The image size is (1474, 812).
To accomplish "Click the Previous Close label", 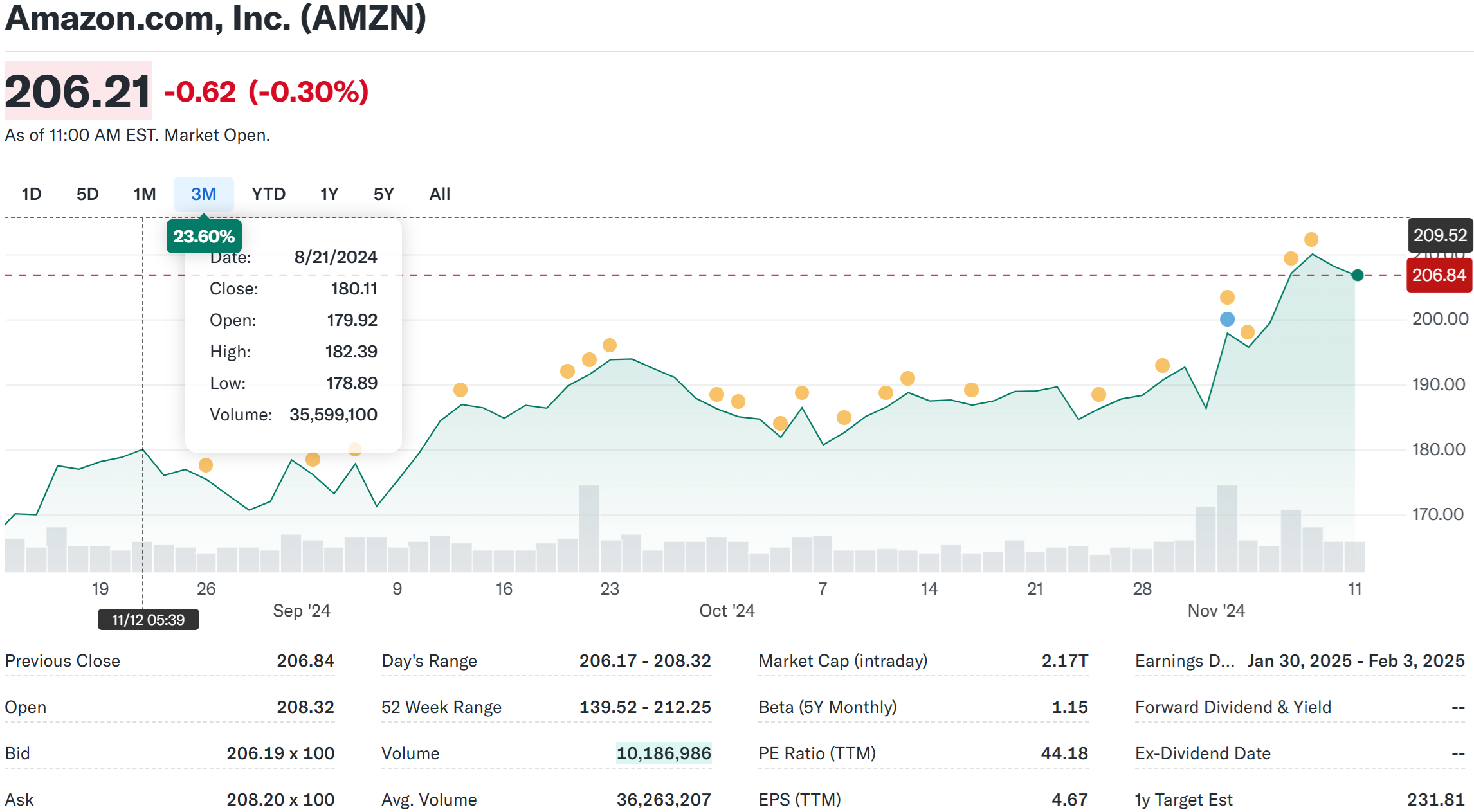I will pyautogui.click(x=62, y=661).
